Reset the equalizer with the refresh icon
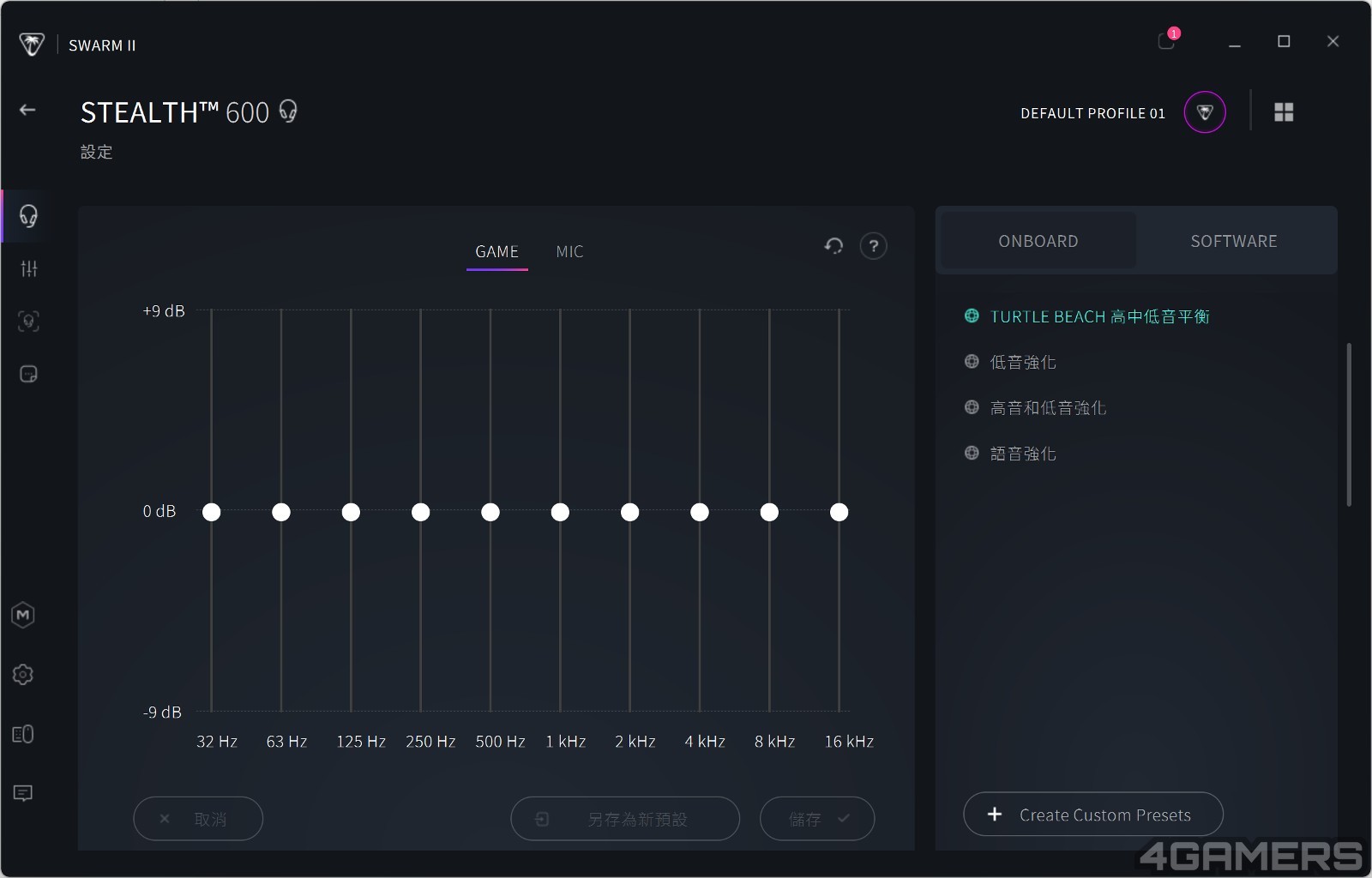 point(833,246)
